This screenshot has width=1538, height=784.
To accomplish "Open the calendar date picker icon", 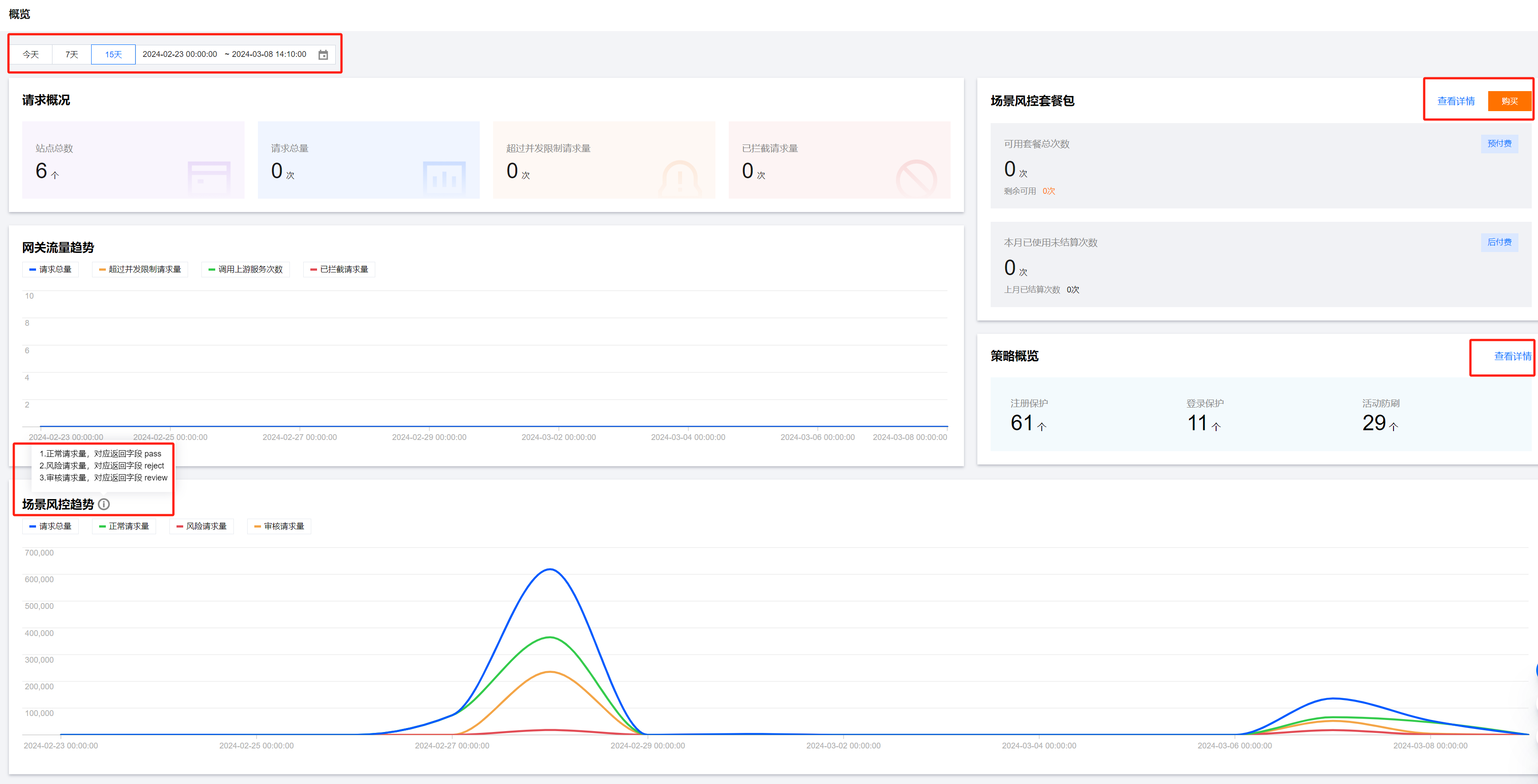I will [323, 55].
